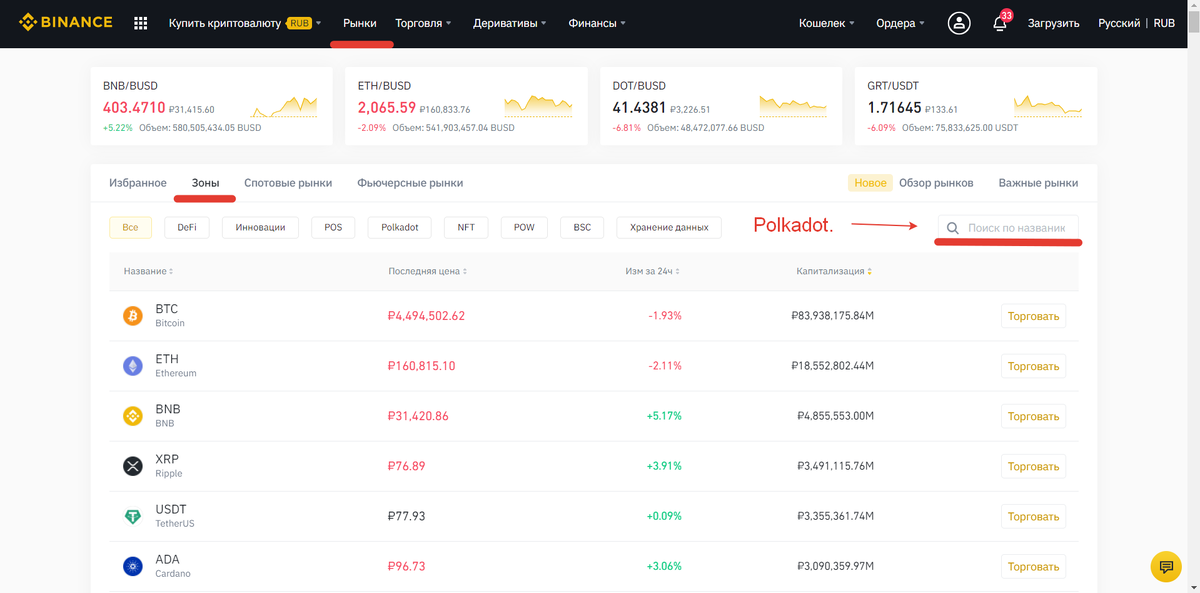This screenshot has width=1200, height=593.
Task: Click the DOT/BUSD pair title
Action: [639, 86]
